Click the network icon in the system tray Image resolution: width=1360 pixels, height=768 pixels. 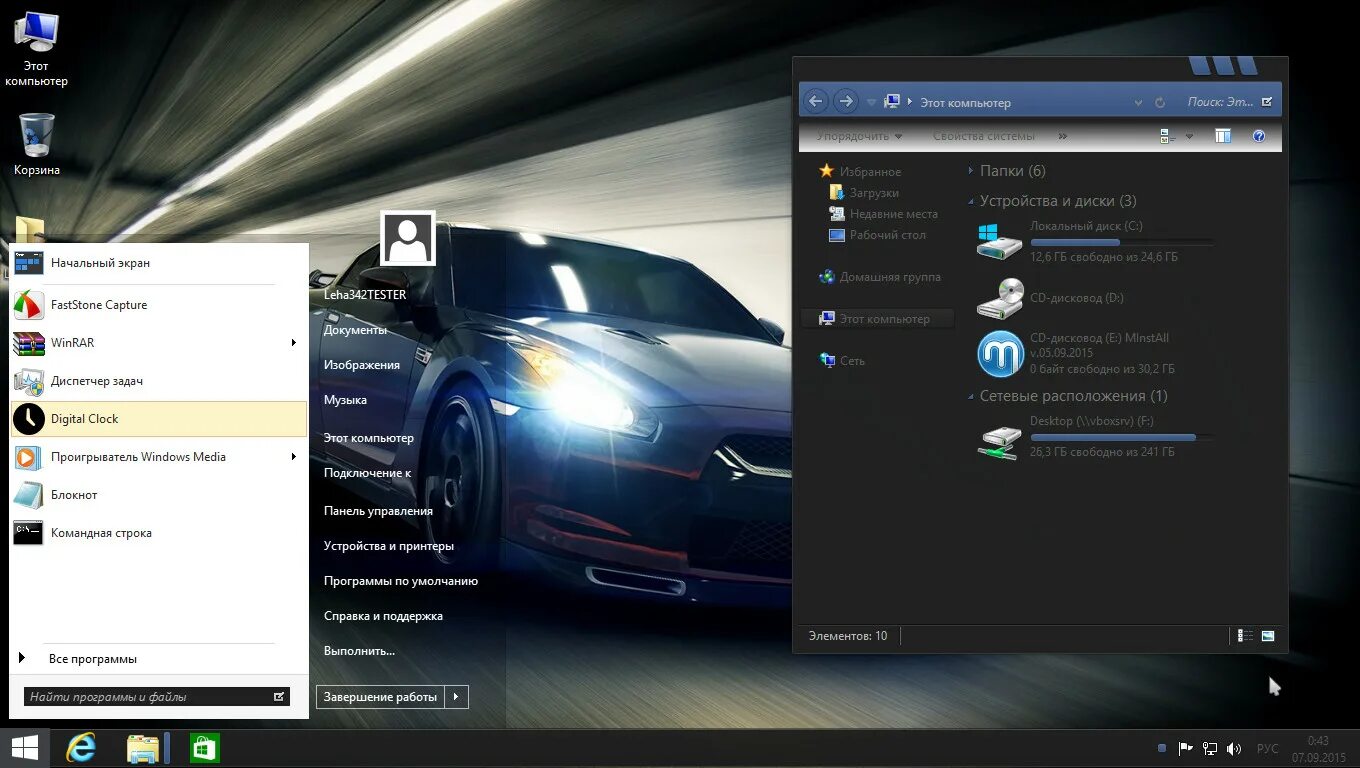point(1209,747)
